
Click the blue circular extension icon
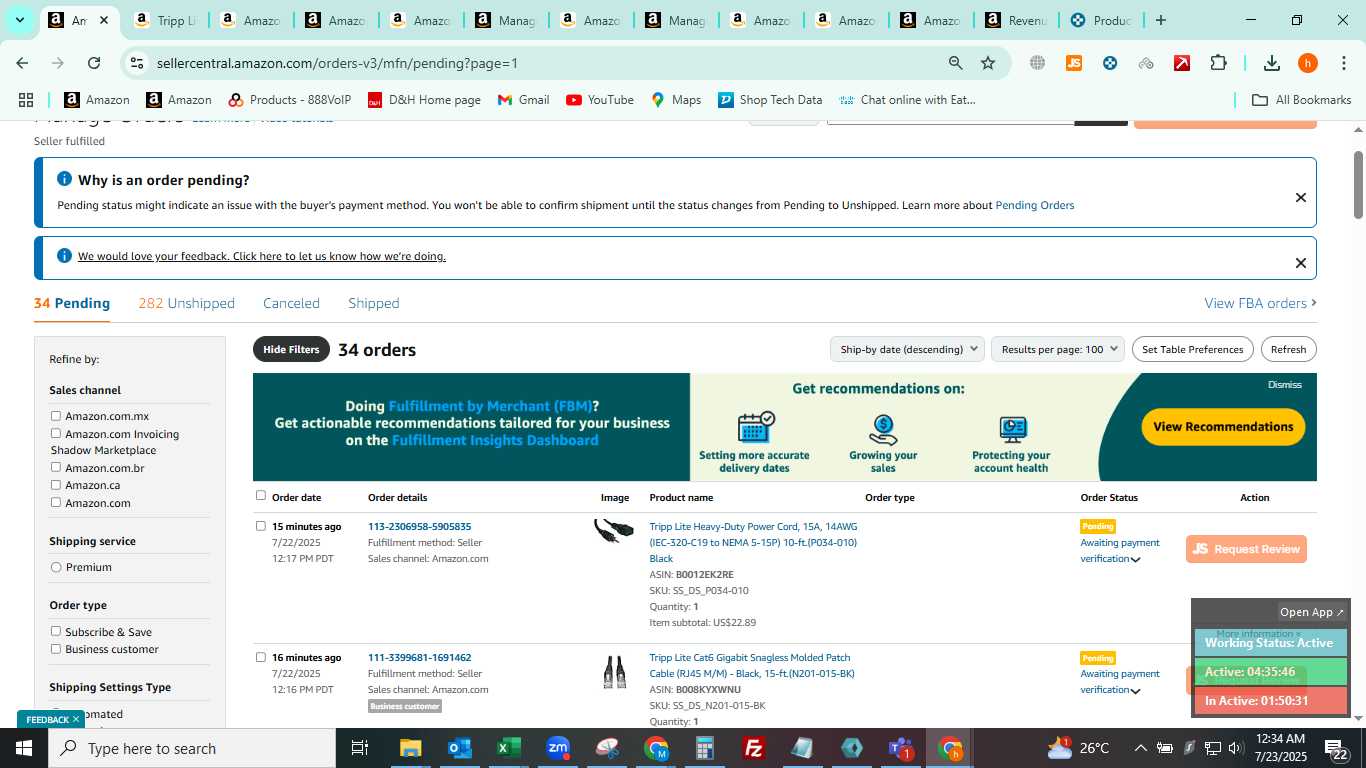1110,63
